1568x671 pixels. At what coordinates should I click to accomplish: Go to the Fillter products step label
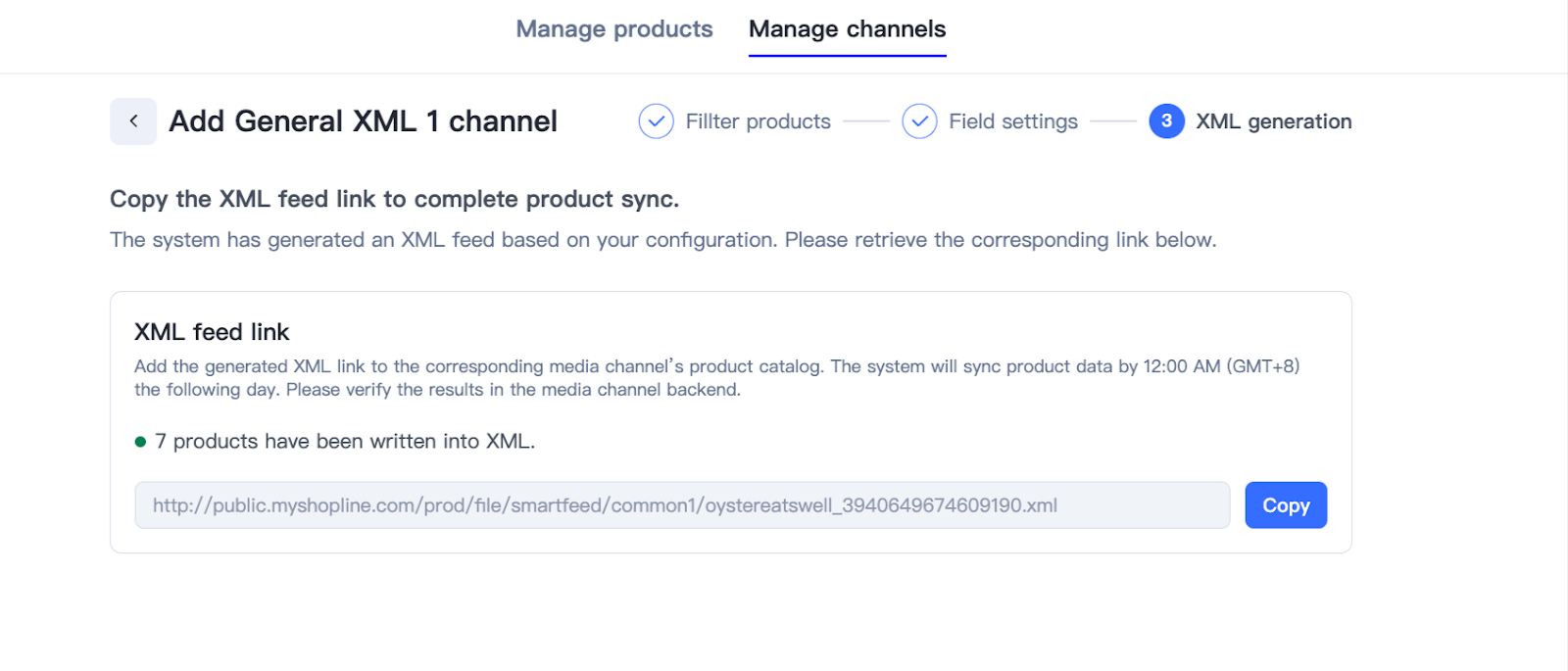tap(758, 121)
